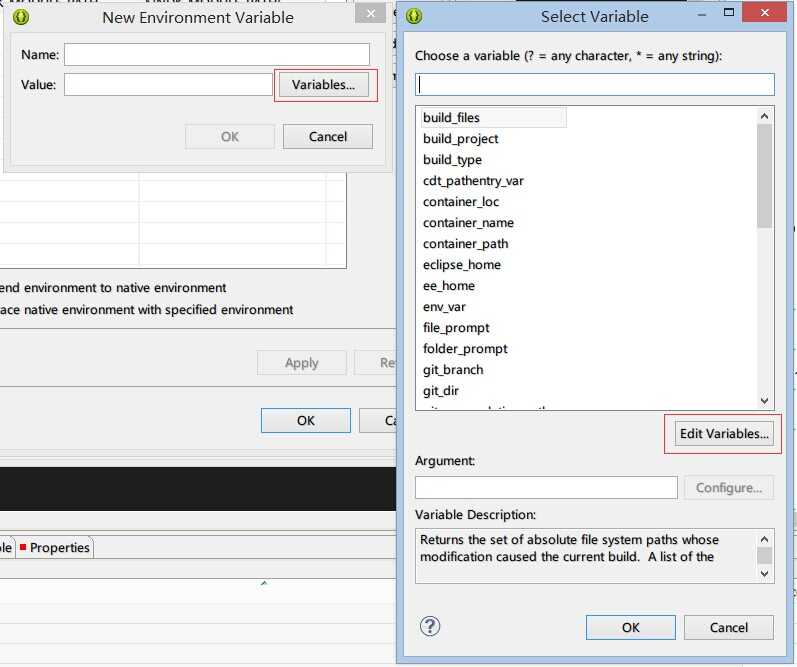Open the Variables... button

[324, 84]
